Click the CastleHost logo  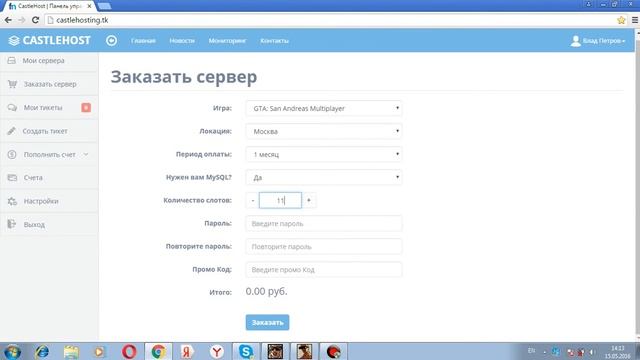[x=49, y=40]
